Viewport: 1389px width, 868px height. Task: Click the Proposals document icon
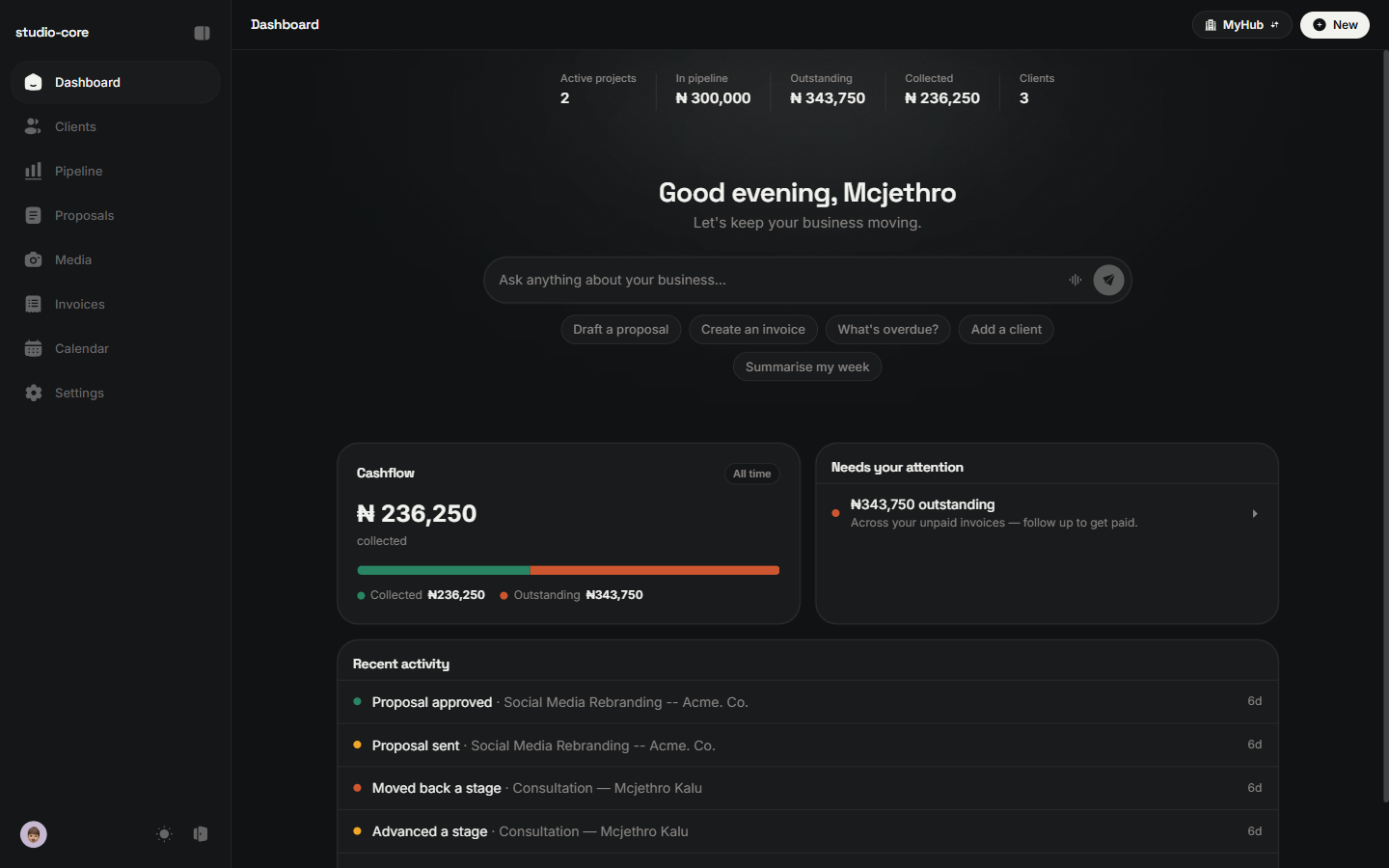point(33,215)
